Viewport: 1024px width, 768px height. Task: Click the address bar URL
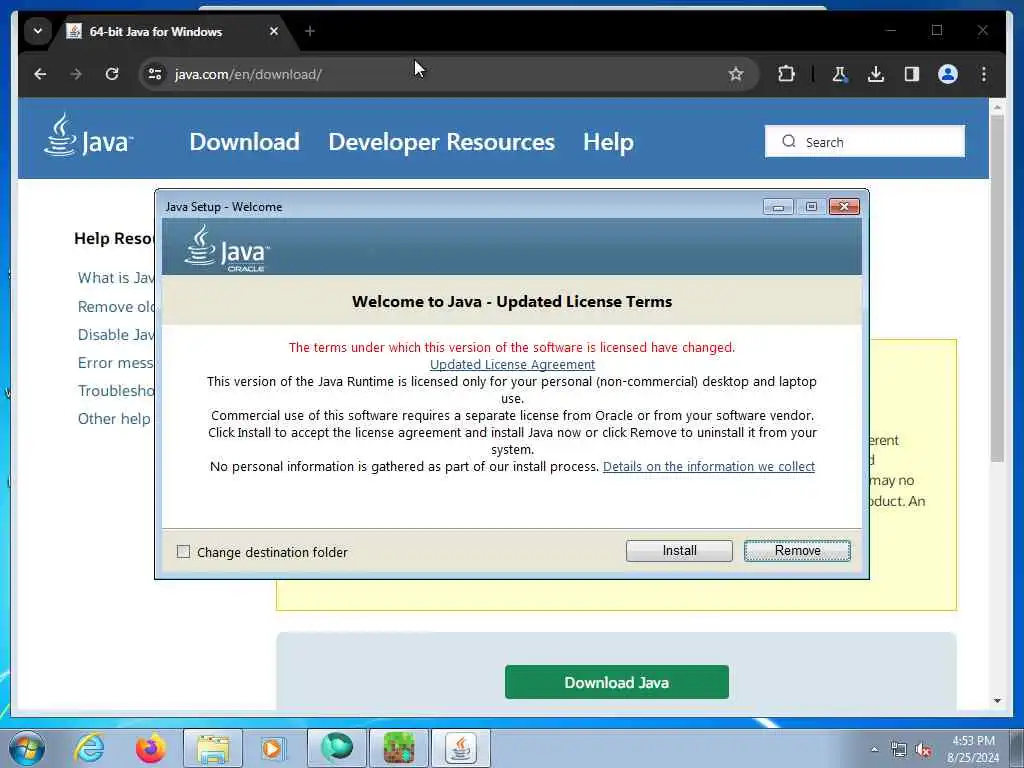(248, 74)
